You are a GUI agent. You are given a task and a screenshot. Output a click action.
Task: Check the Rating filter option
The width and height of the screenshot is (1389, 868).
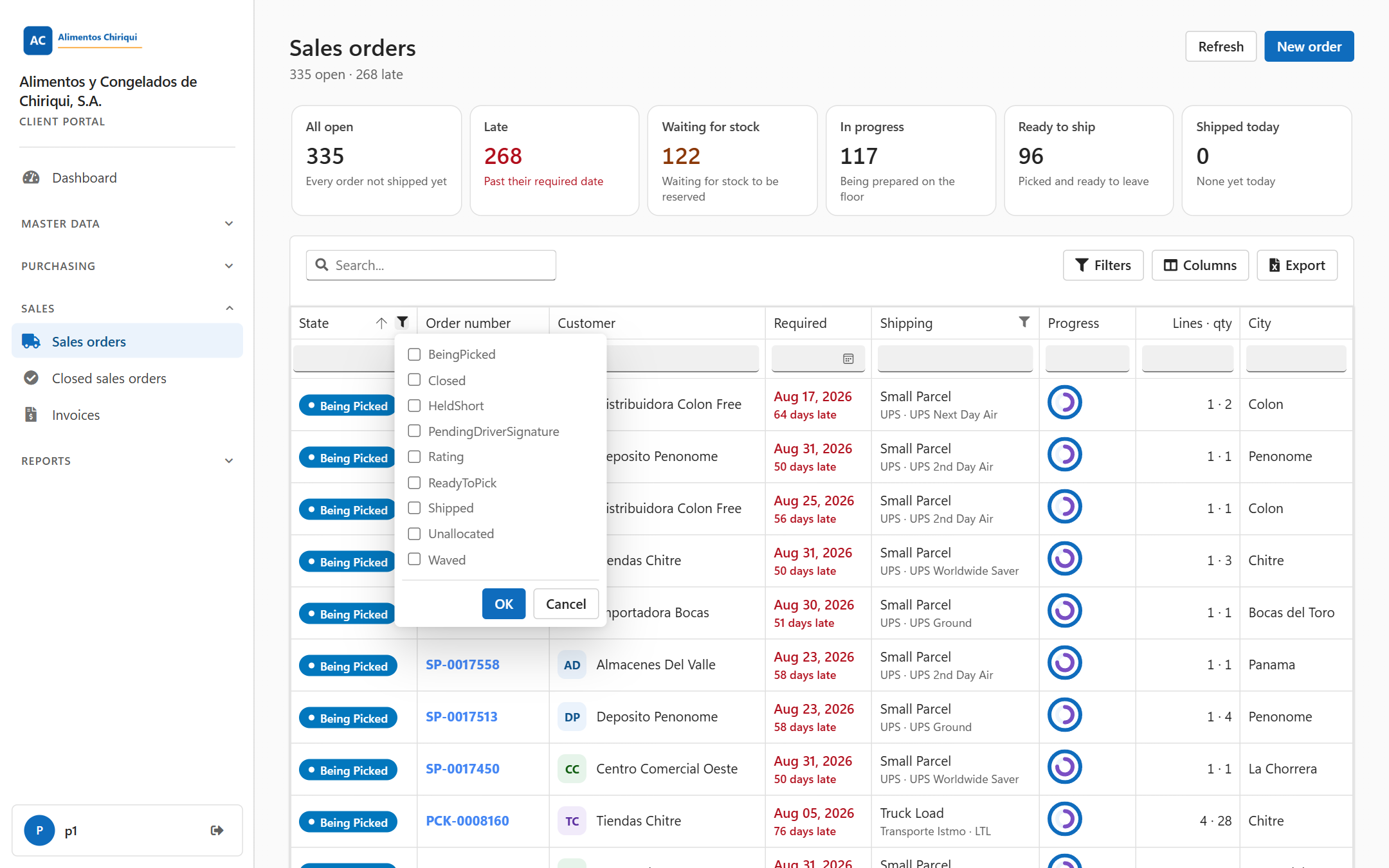415,457
